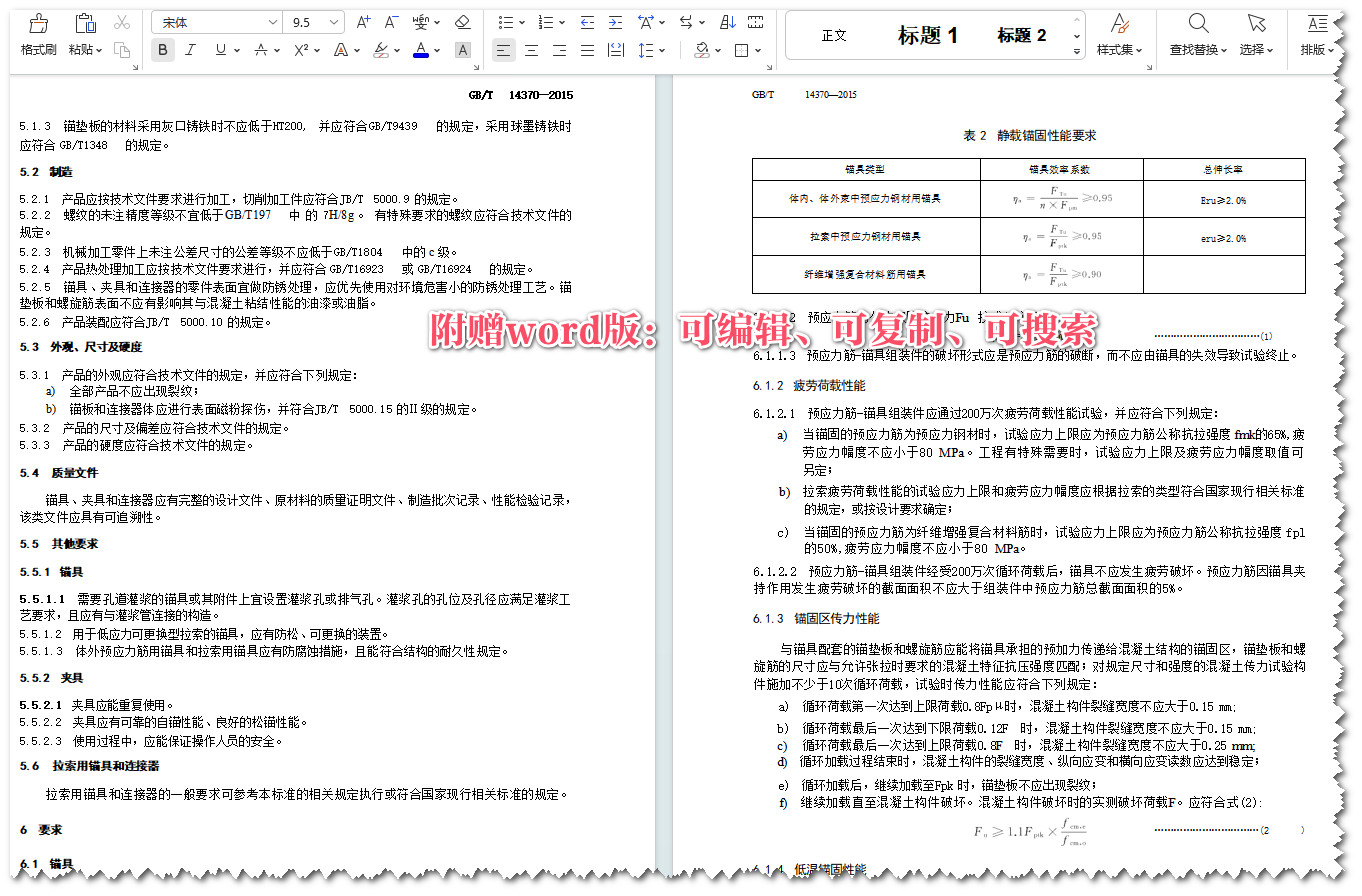This screenshot has width=1362, height=896.
Task: Toggle italic formatting
Action: click(x=190, y=50)
